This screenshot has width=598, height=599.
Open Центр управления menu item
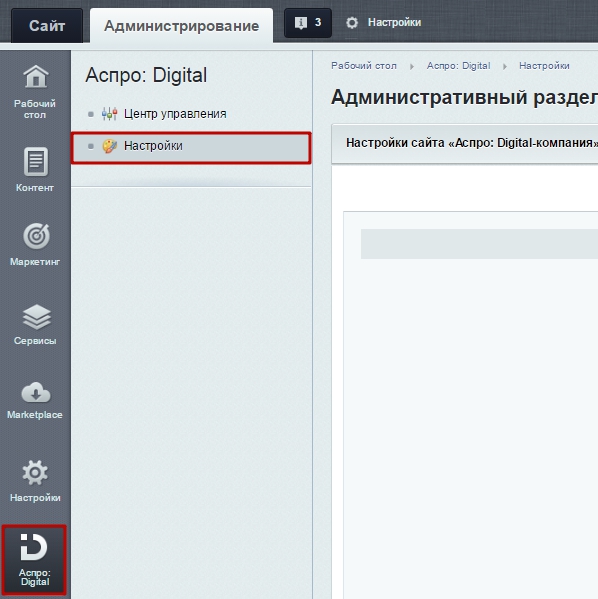(175, 114)
